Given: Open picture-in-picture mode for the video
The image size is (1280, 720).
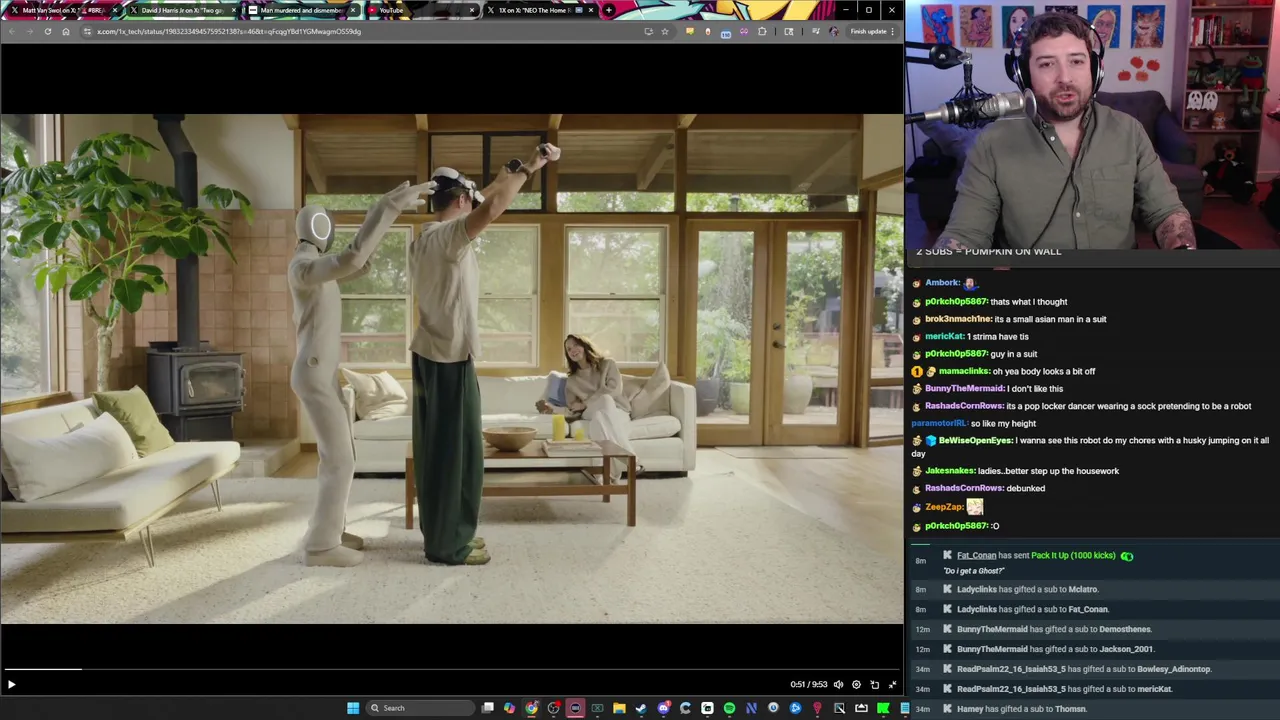Looking at the screenshot, I should click(874, 685).
